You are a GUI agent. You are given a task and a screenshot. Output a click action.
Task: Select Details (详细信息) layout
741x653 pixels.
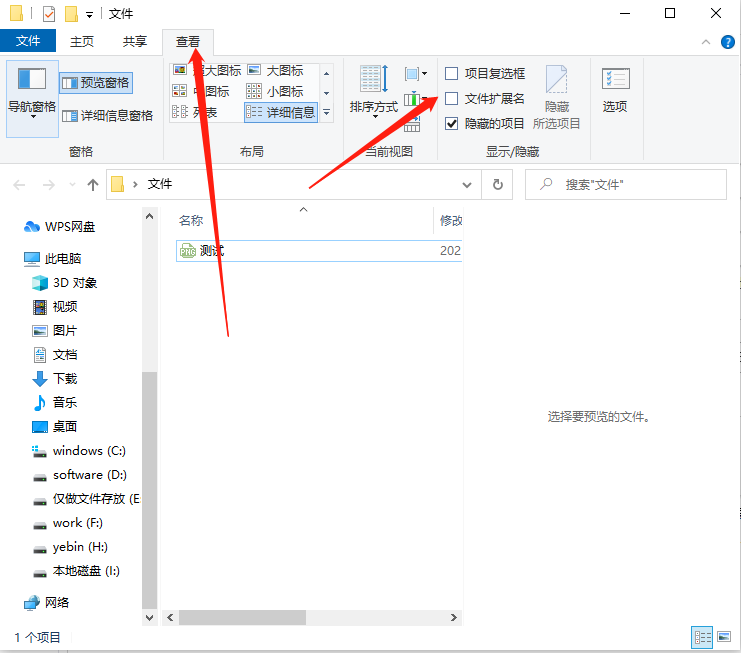tap(281, 112)
